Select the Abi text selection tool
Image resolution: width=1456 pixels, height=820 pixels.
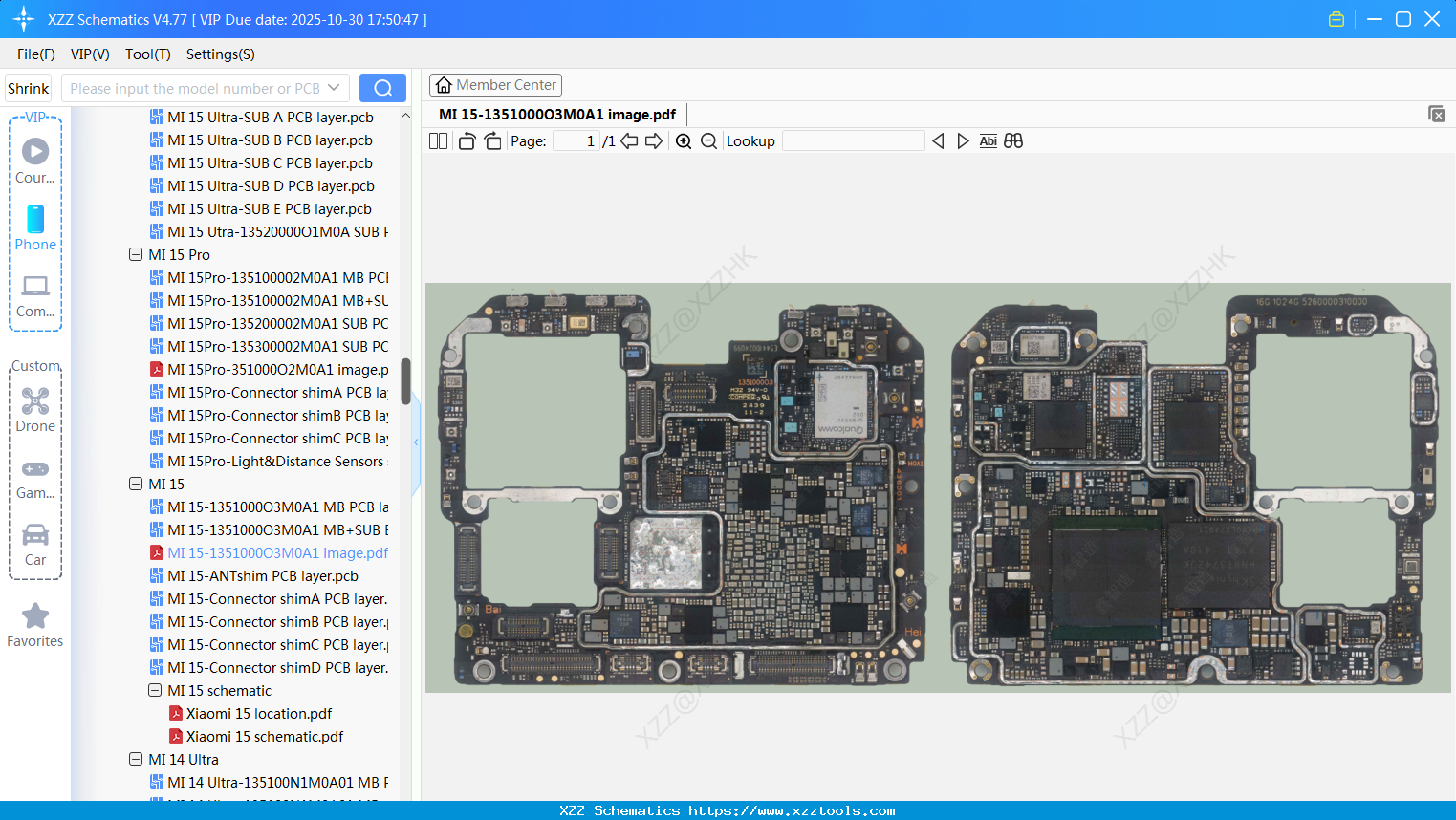pyautogui.click(x=988, y=140)
